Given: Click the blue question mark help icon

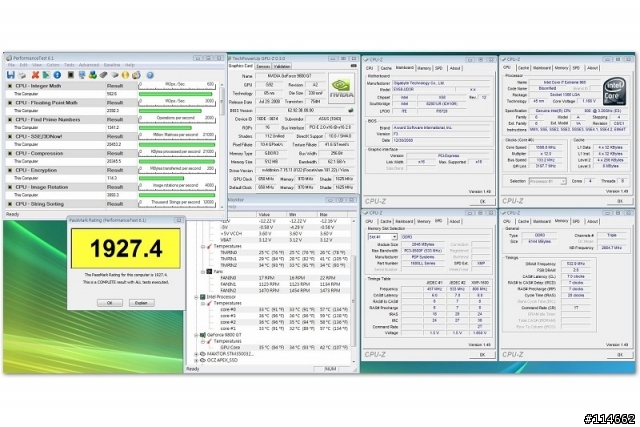Looking at the screenshot, I should (150, 75).
